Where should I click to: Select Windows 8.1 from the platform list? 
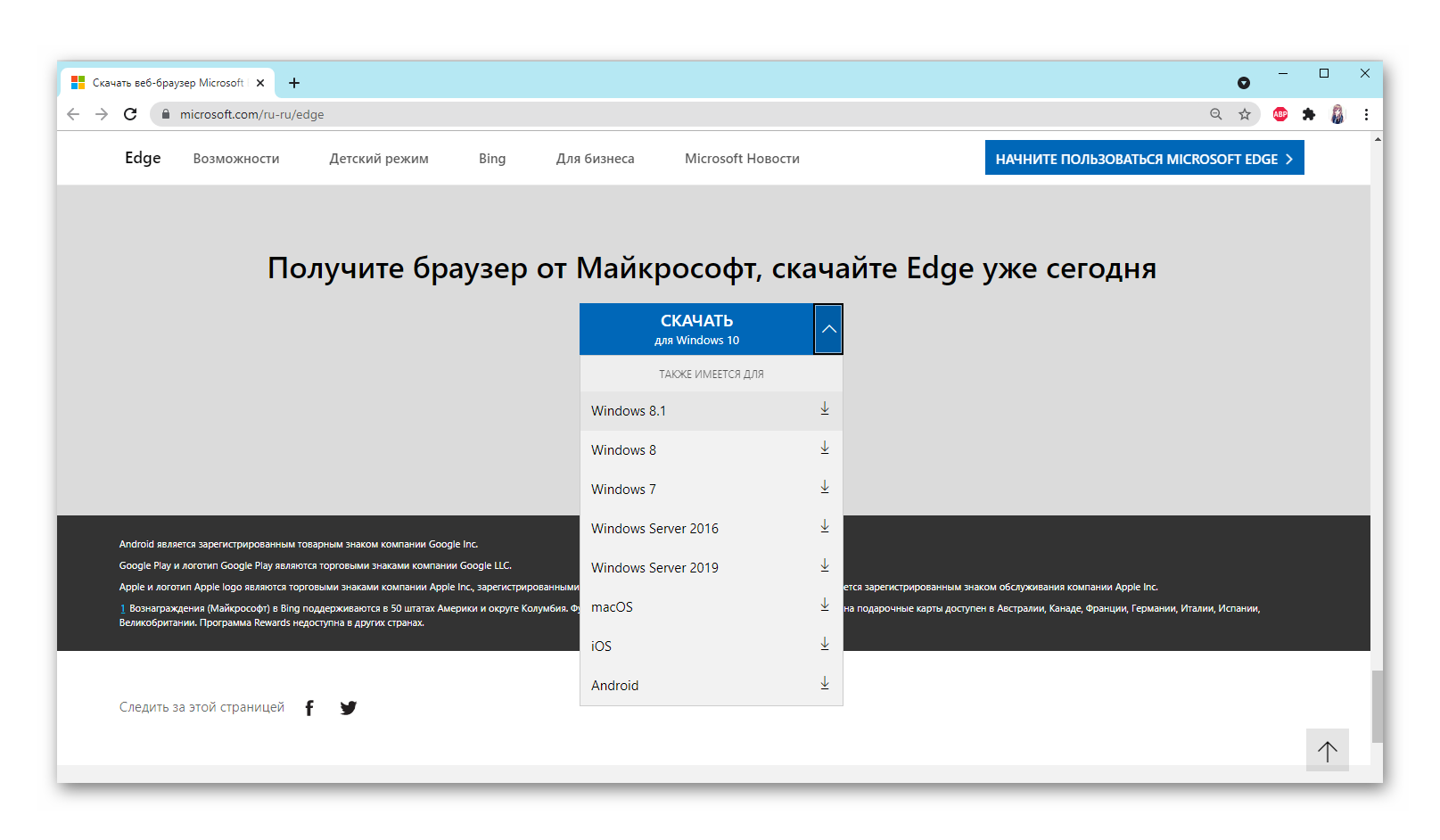pos(712,411)
